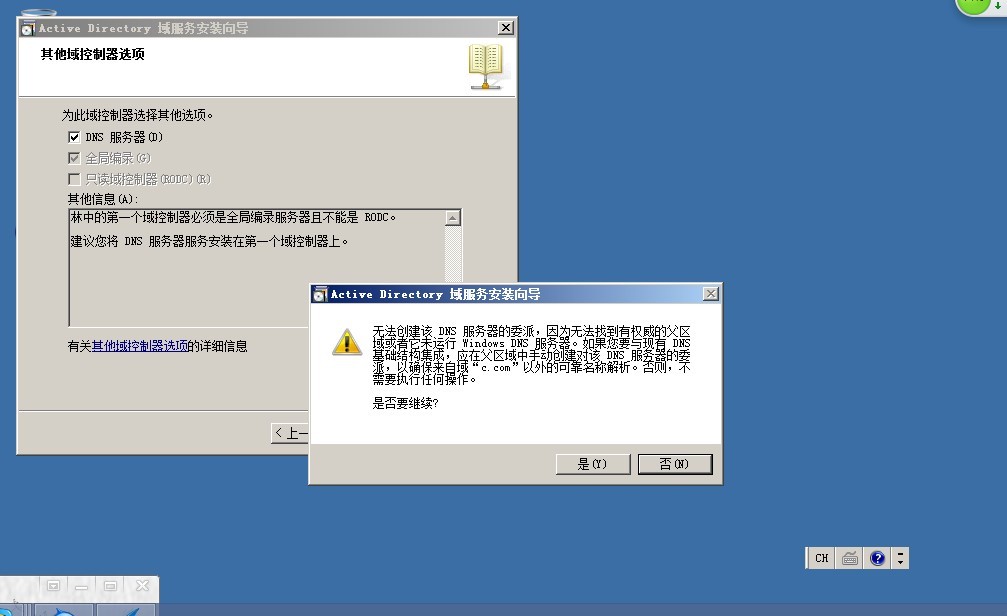1007x616 pixels.
Task: Click the grayed 全局编录 checkbox
Action: tap(74, 158)
